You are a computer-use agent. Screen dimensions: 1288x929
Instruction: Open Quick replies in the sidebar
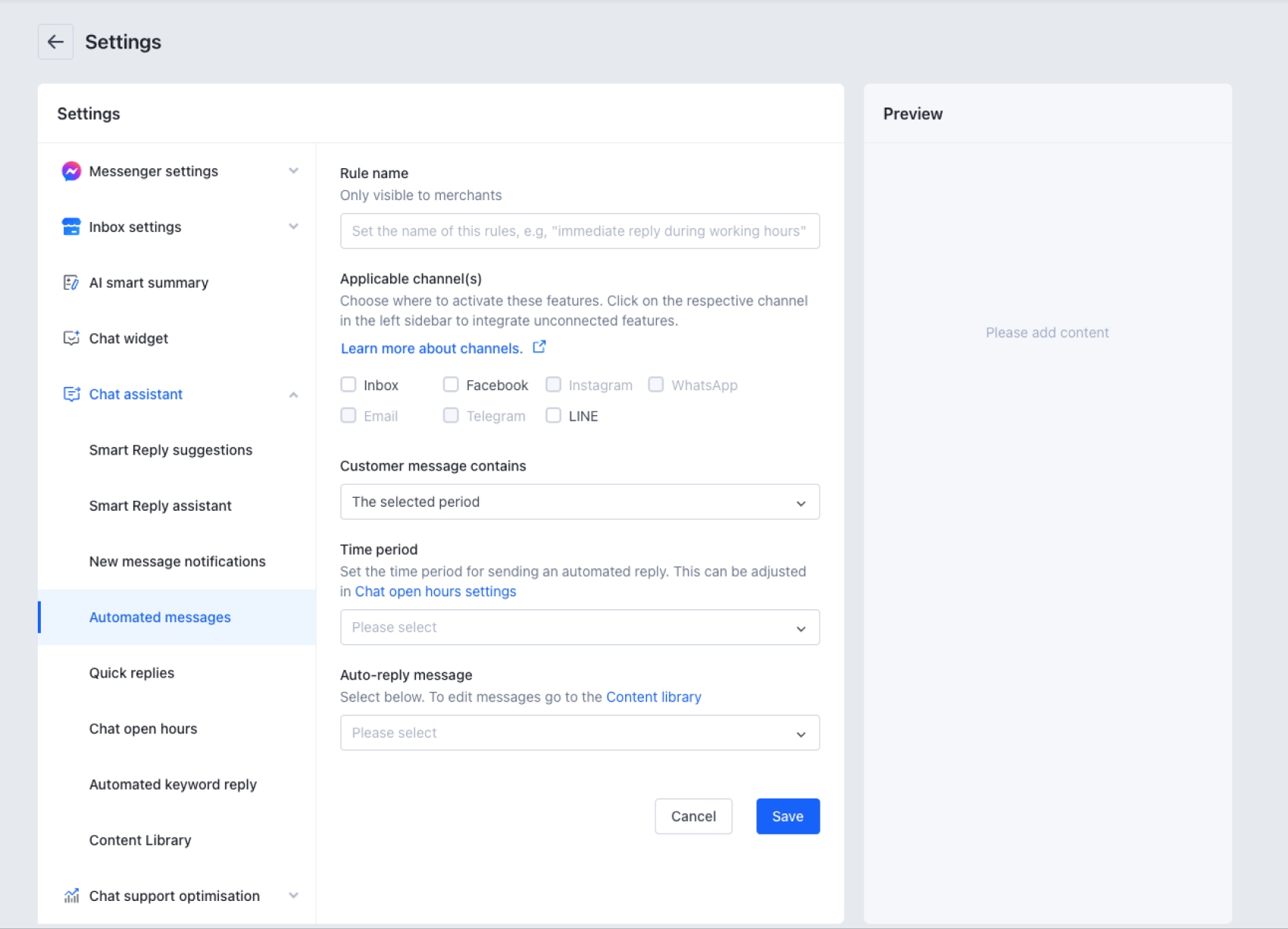[x=132, y=673]
